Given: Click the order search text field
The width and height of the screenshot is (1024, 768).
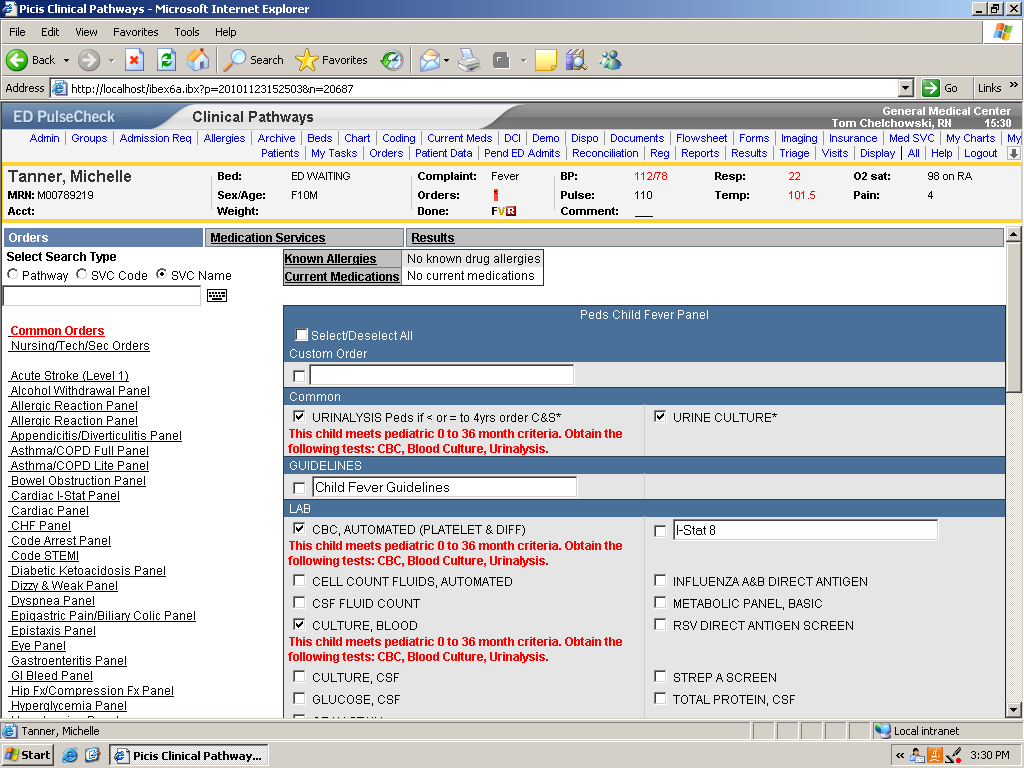Looking at the screenshot, I should tap(102, 296).
